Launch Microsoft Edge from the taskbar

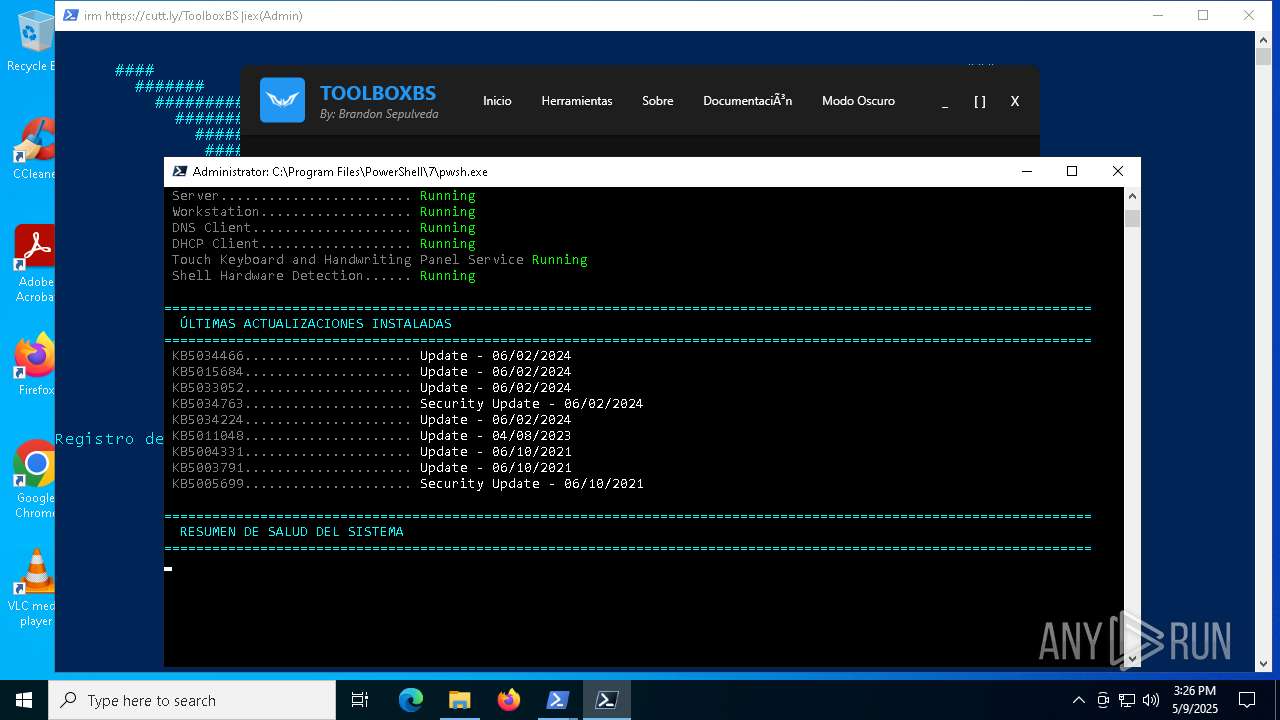click(411, 700)
